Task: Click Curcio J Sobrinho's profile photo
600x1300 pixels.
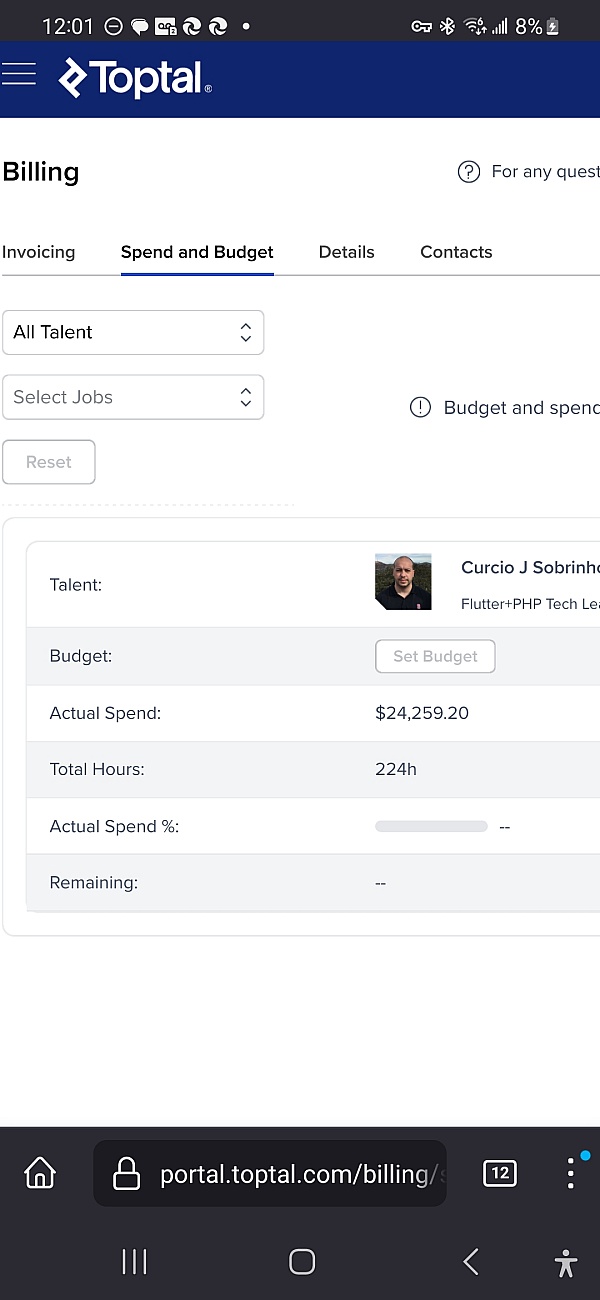Action: tap(403, 582)
